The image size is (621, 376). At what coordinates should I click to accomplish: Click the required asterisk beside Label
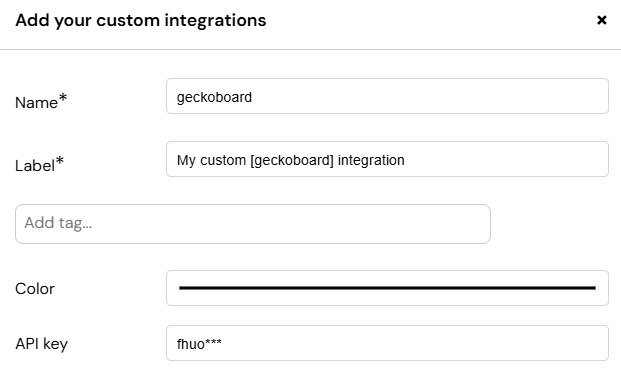pos(59,160)
